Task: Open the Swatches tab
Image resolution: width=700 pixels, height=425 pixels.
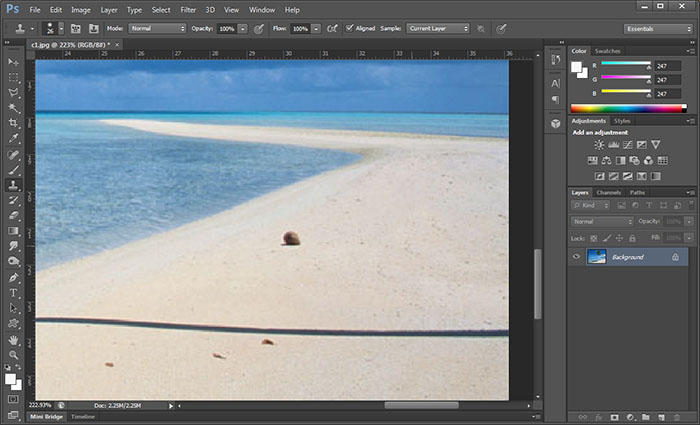Action: click(607, 50)
